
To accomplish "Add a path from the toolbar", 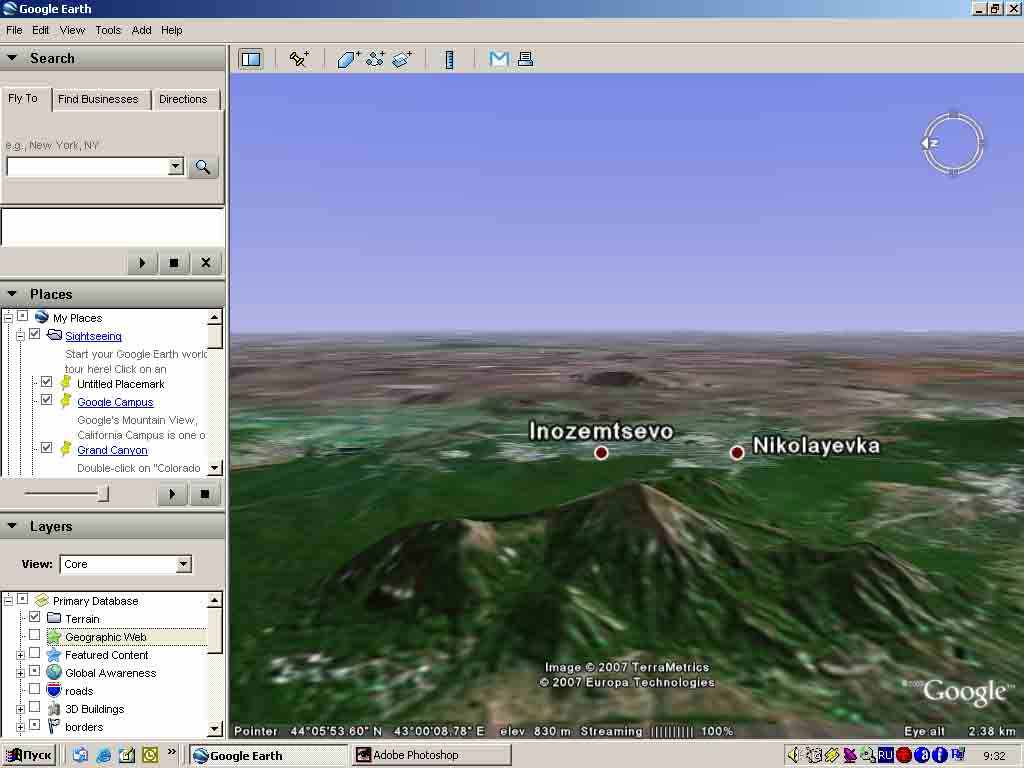I will point(375,59).
